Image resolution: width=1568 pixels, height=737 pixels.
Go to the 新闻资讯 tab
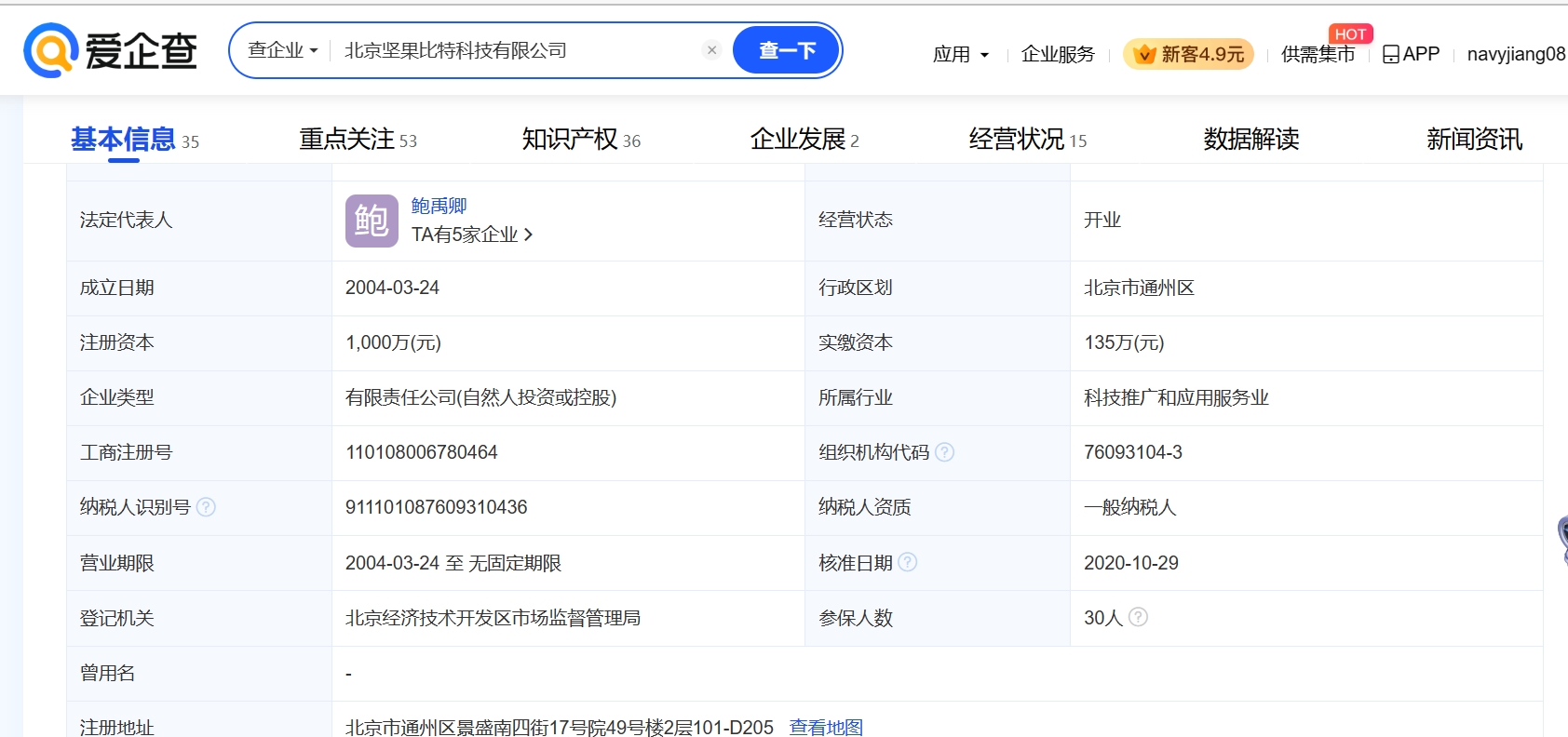(x=1475, y=140)
